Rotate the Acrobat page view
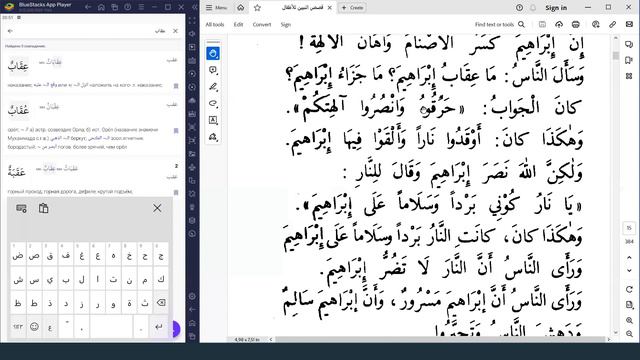This screenshot has width=640, height=360. point(629,289)
